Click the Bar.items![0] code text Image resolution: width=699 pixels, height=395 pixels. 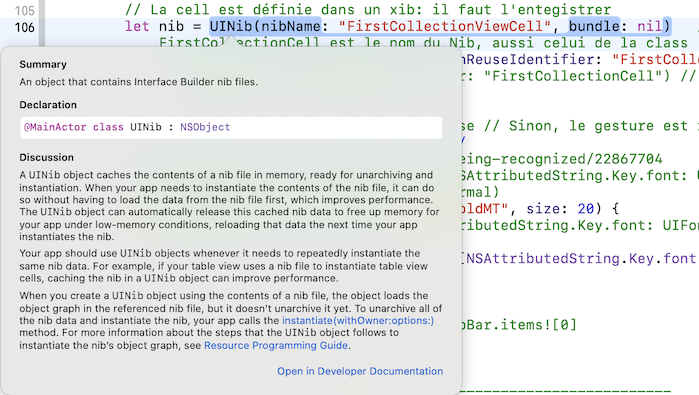(x=520, y=325)
